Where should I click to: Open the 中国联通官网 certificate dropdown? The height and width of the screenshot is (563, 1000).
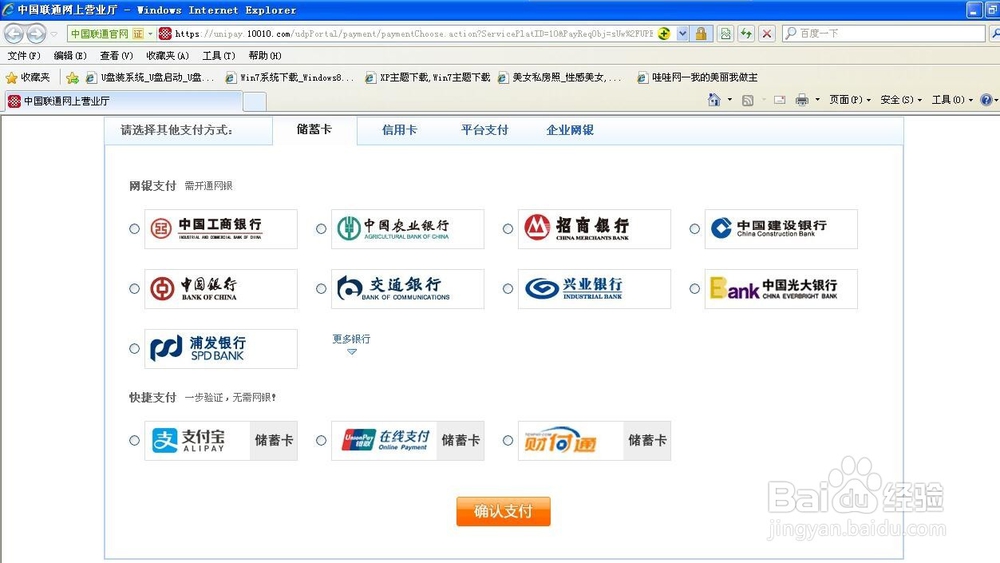pyautogui.click(x=151, y=34)
